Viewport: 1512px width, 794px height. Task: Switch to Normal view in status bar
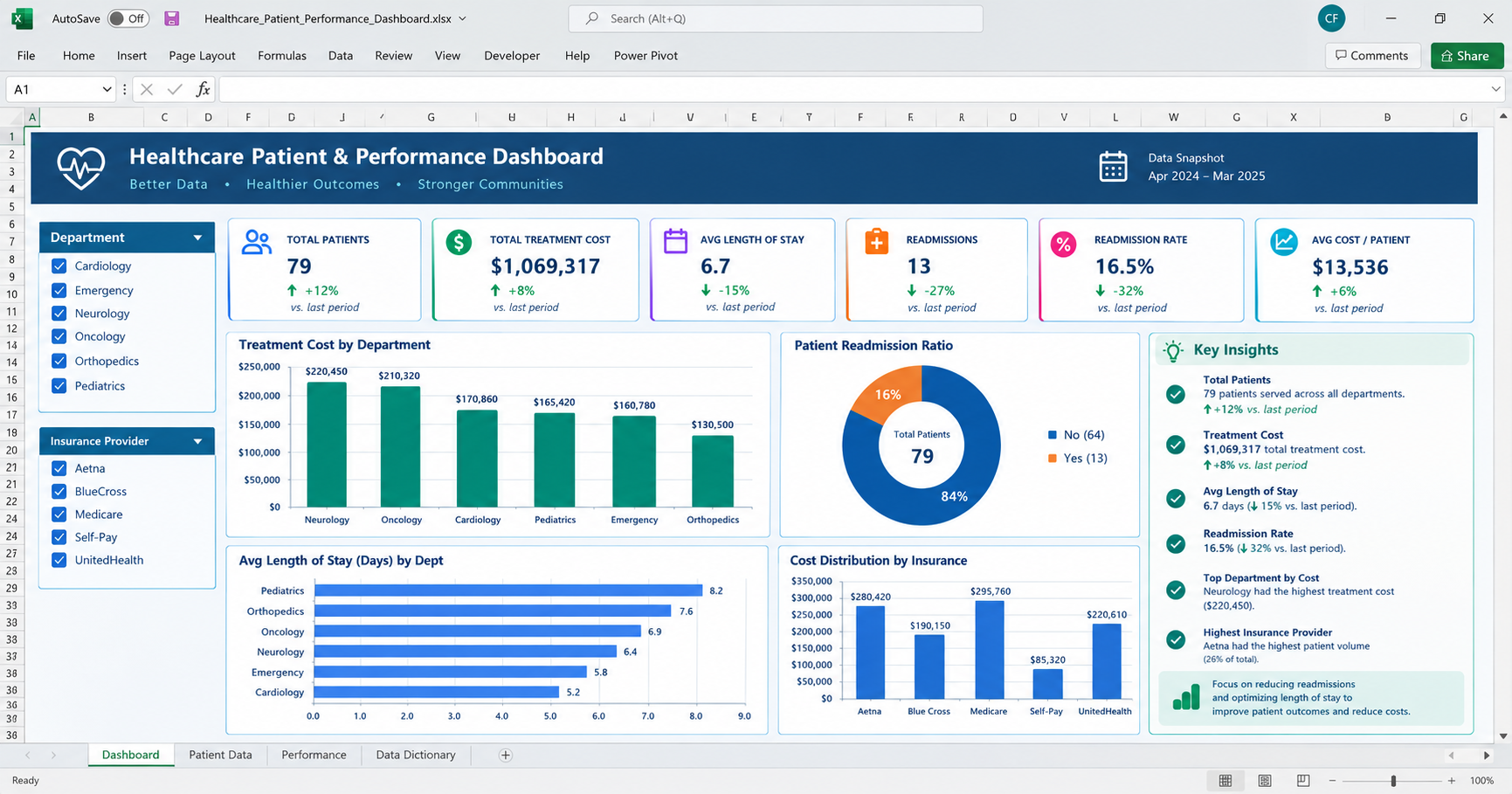[1225, 780]
